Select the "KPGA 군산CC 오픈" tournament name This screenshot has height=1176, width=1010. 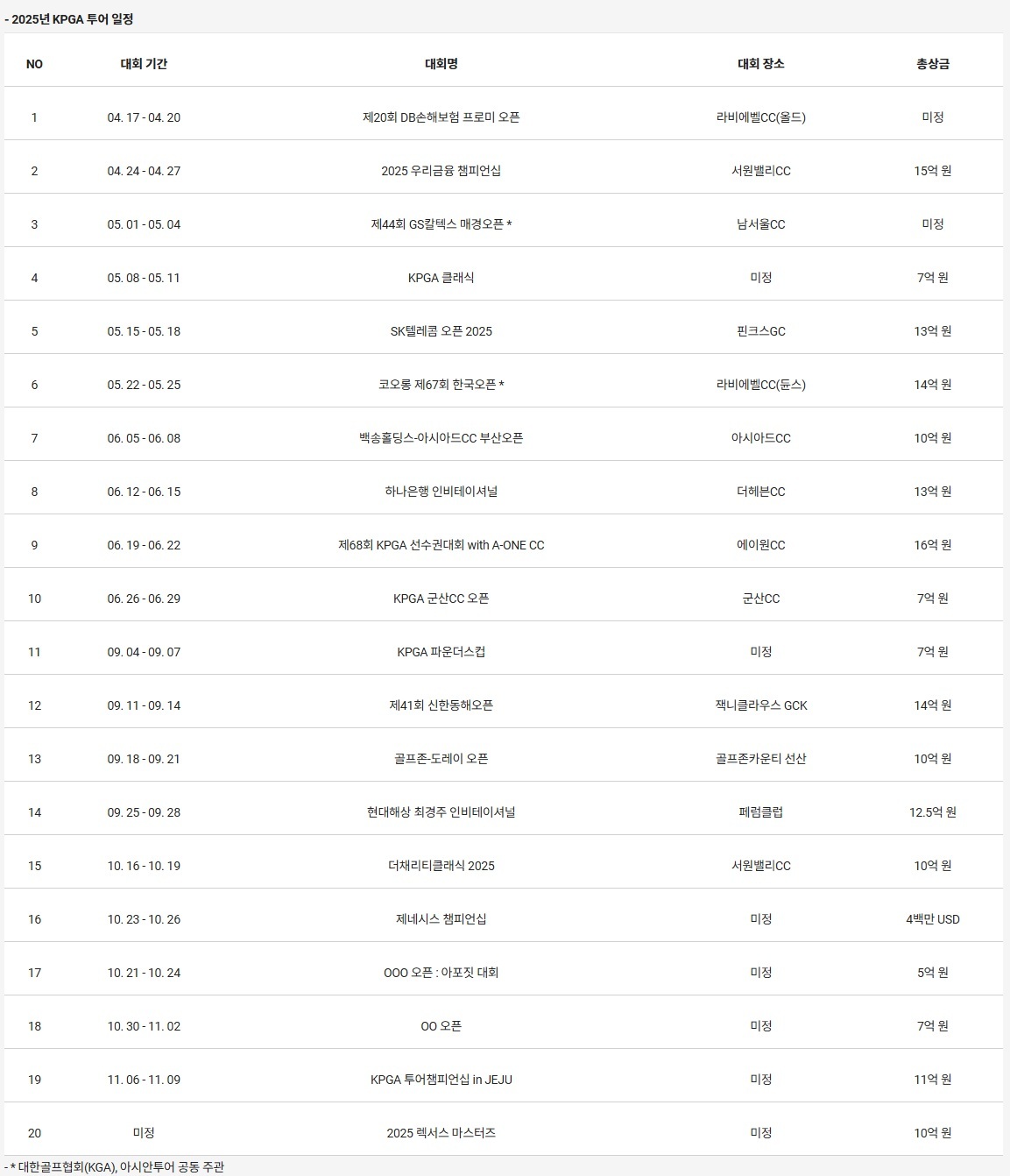coord(441,599)
